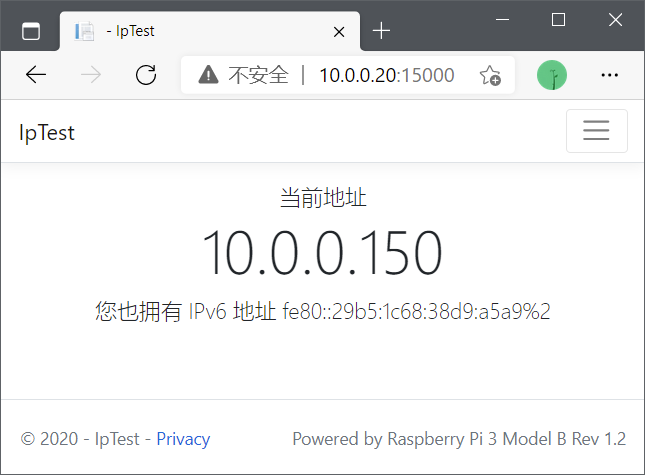Viewport: 645px width, 475px height.
Task: Click the © 2020 - IpTest footer text
Action: tap(80, 439)
